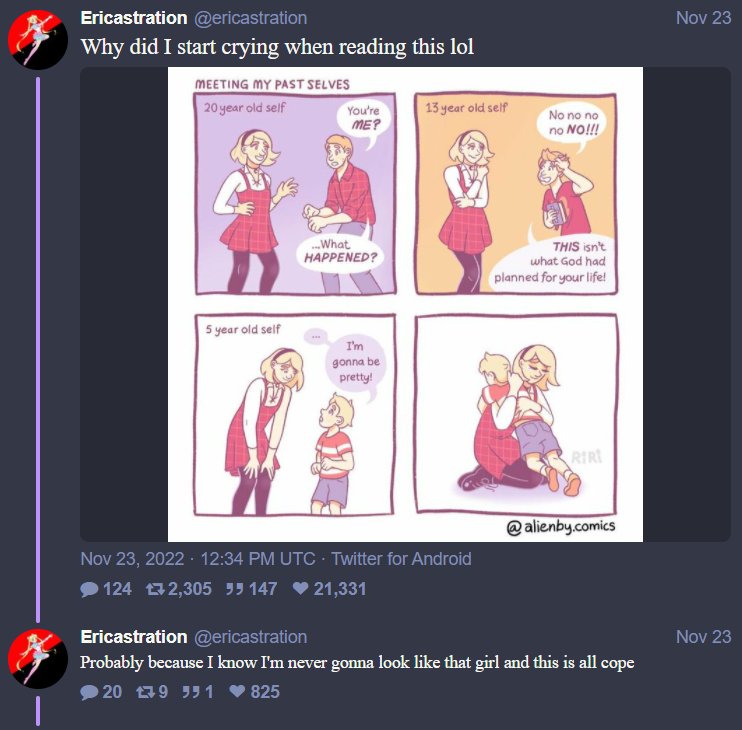Click the quote icon showing 1
Image resolution: width=742 pixels, height=730 pixels.
191,692
